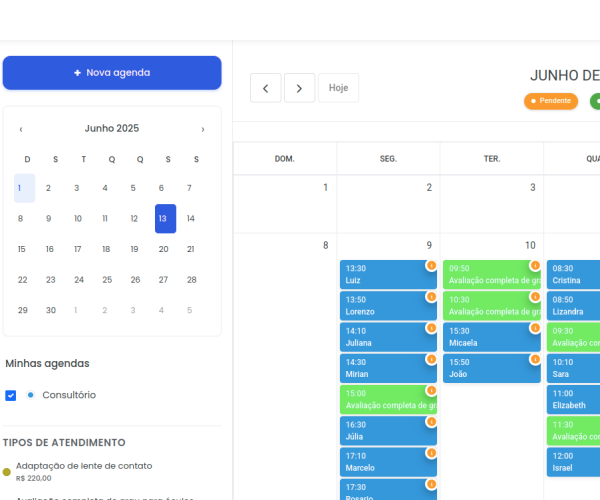This screenshot has width=600, height=500.
Task: Click pending icon on Micaela appointment
Action: (535, 328)
